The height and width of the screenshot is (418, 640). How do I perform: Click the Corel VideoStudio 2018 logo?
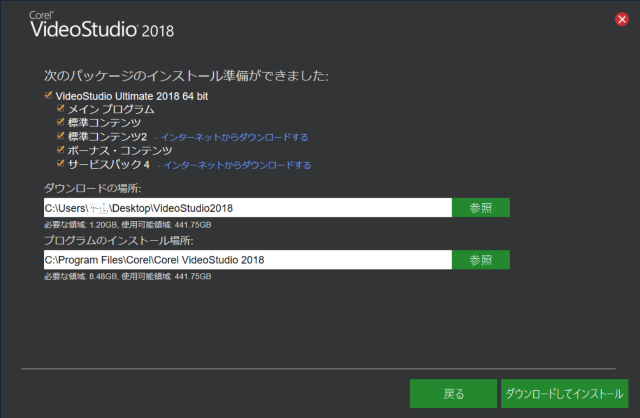click(x=102, y=24)
